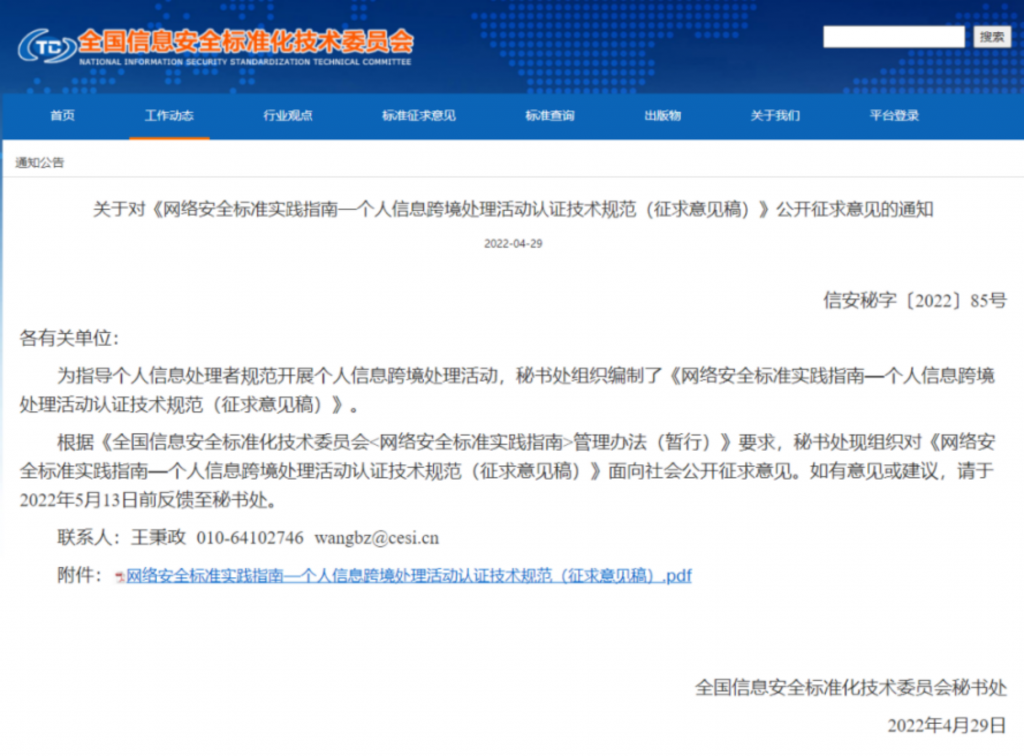Viewport: 1024px width, 756px height.
Task: Open the 工作动态 menu tab
Action: [x=169, y=116]
